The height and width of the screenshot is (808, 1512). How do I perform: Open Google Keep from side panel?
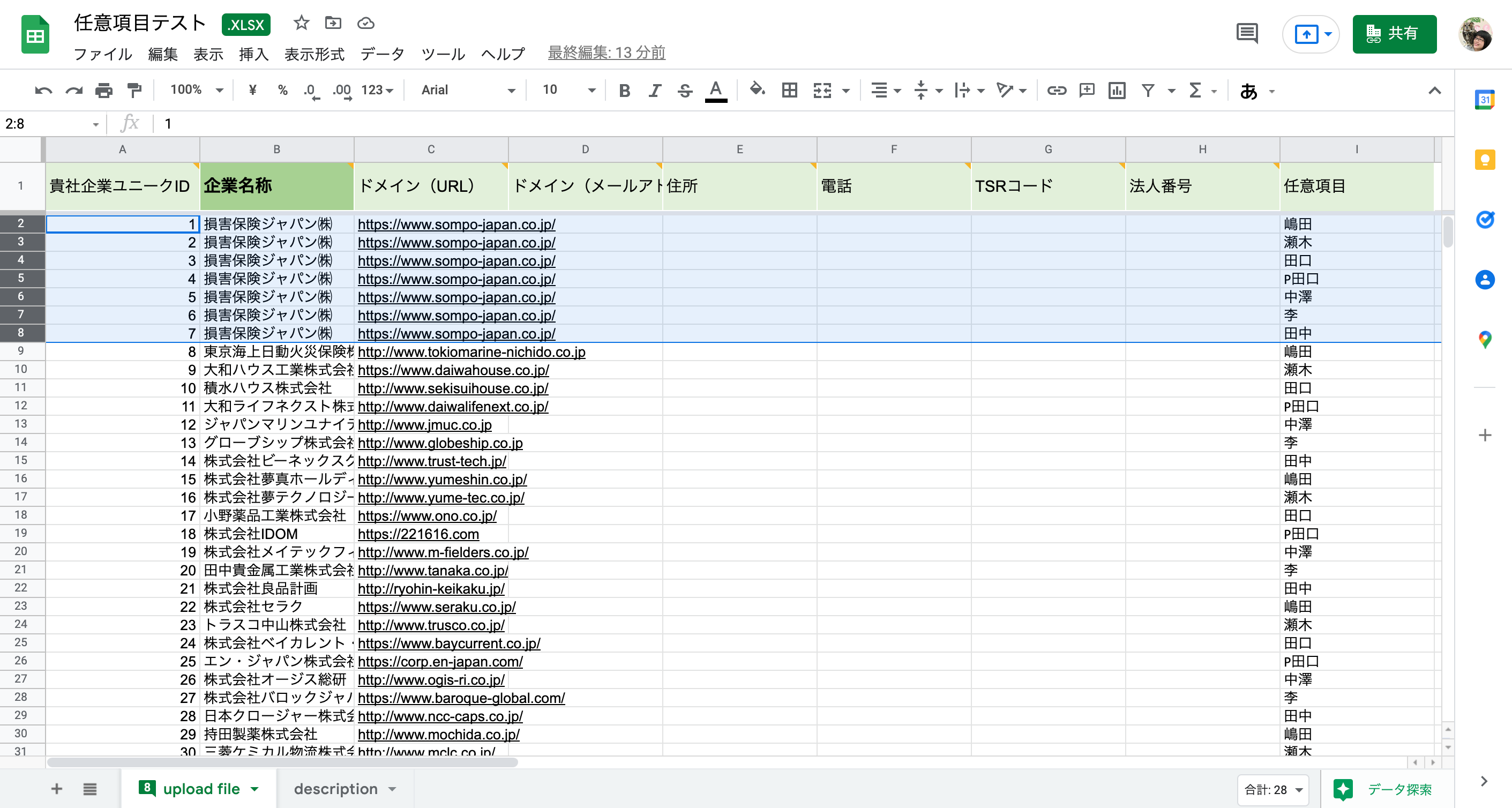(1485, 160)
